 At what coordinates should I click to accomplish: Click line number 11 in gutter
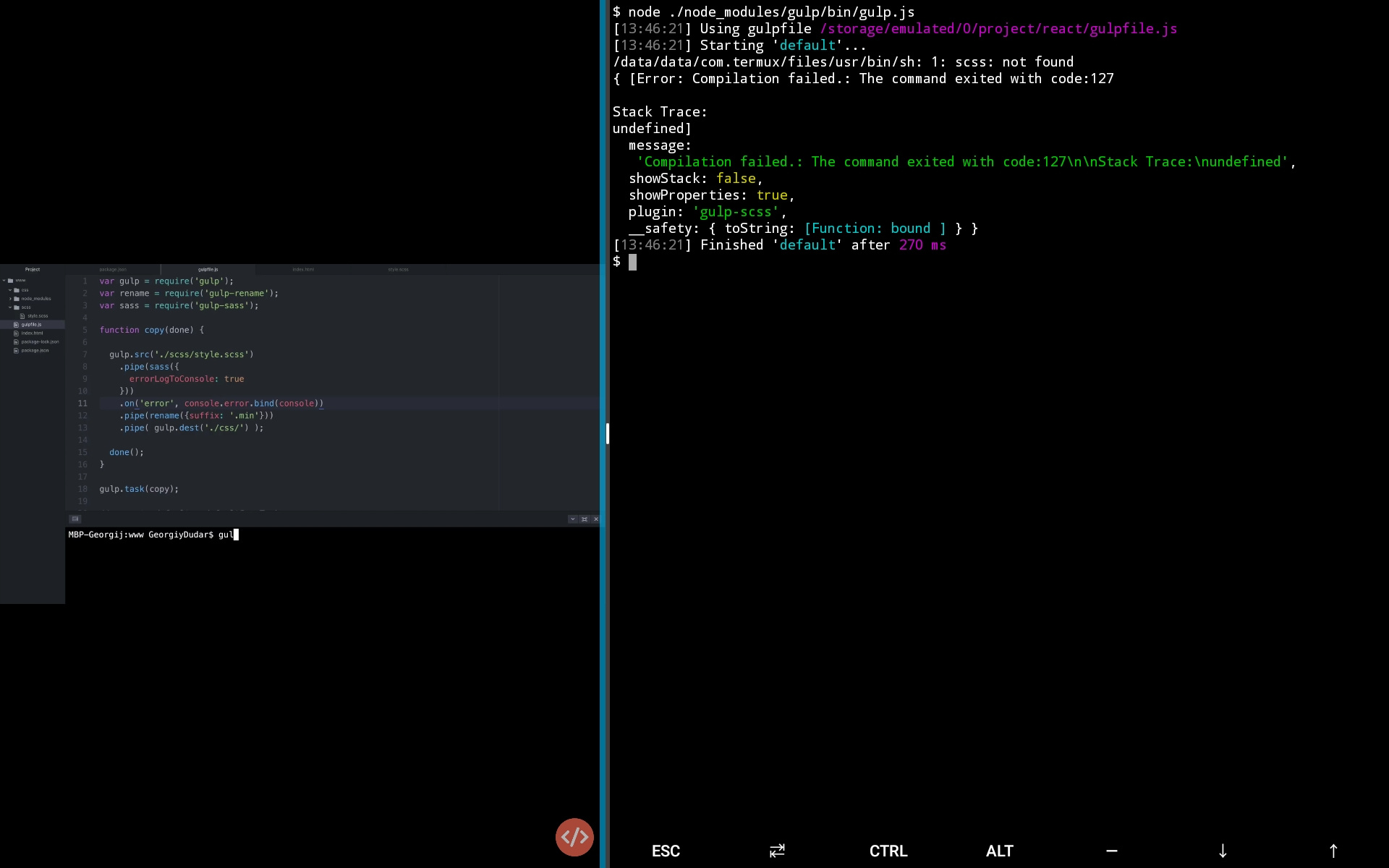(82, 404)
